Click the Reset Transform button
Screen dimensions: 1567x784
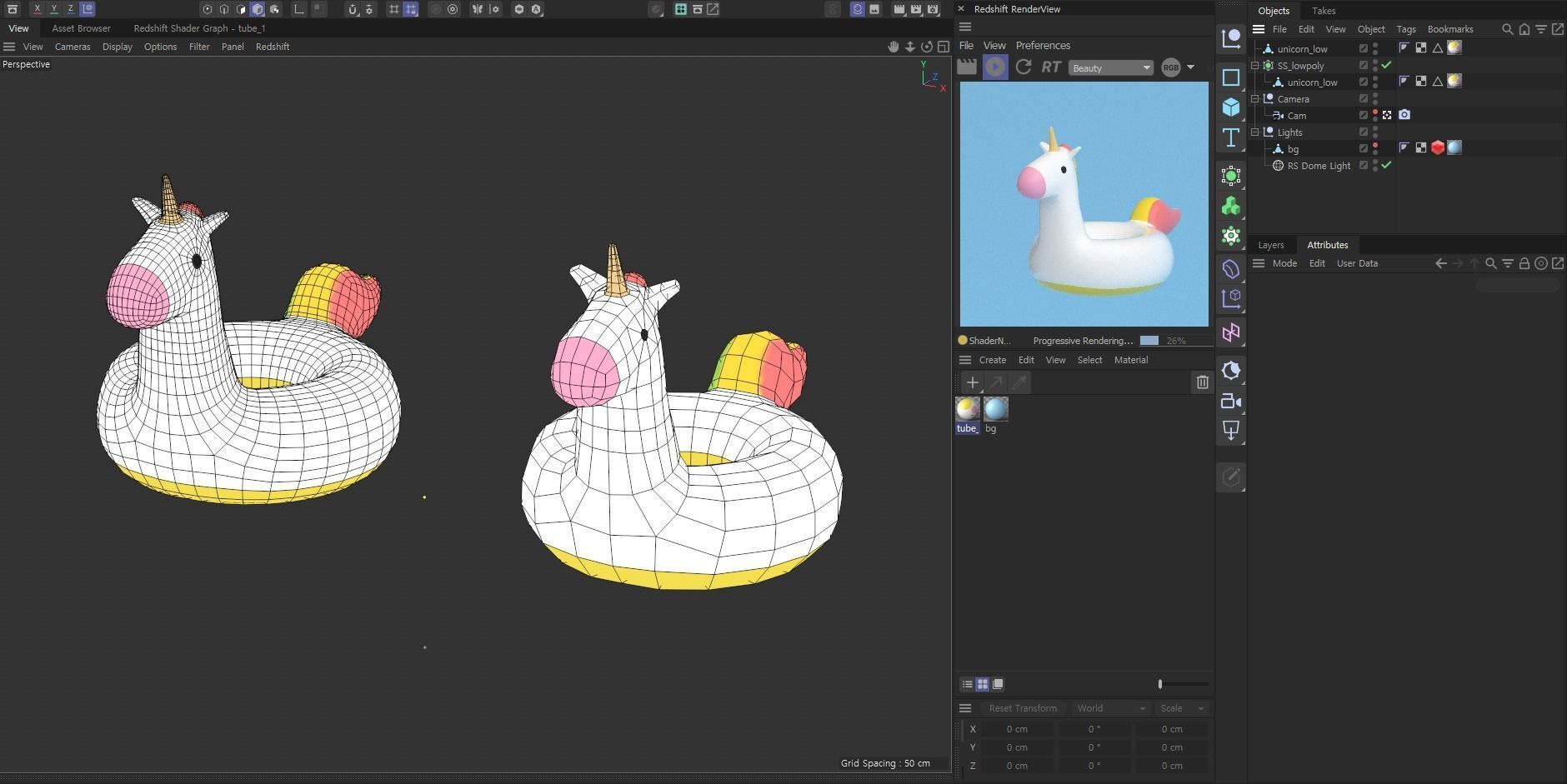coord(1023,708)
